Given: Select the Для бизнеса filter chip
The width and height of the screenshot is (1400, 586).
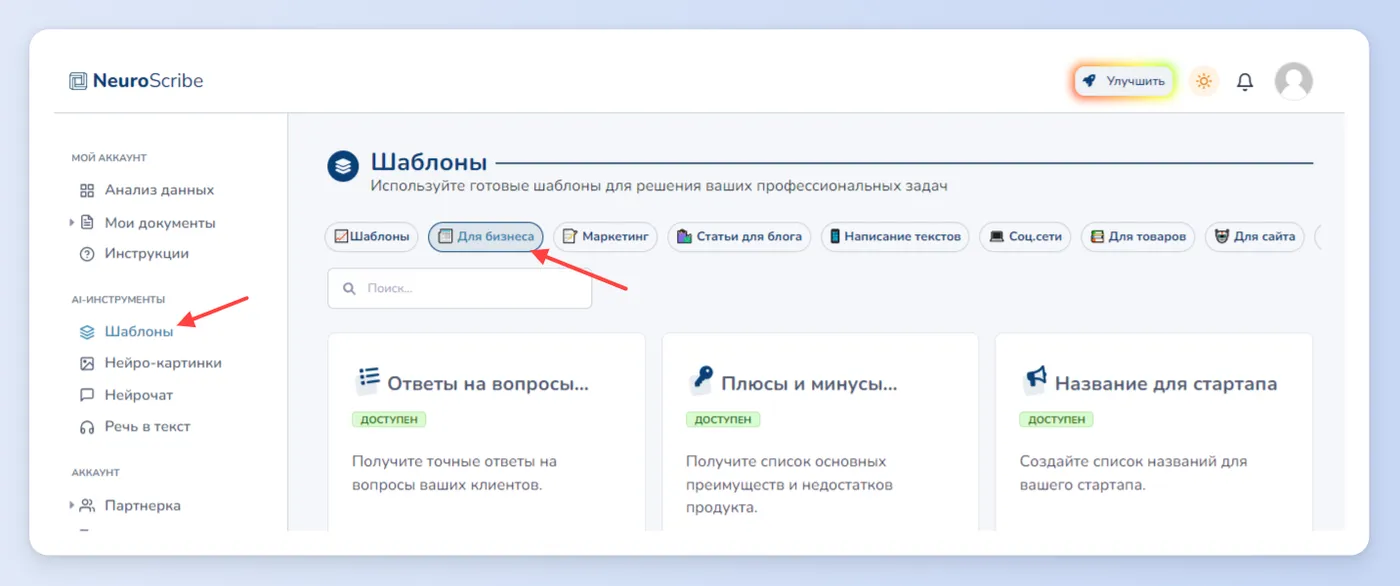Looking at the screenshot, I should 486,237.
